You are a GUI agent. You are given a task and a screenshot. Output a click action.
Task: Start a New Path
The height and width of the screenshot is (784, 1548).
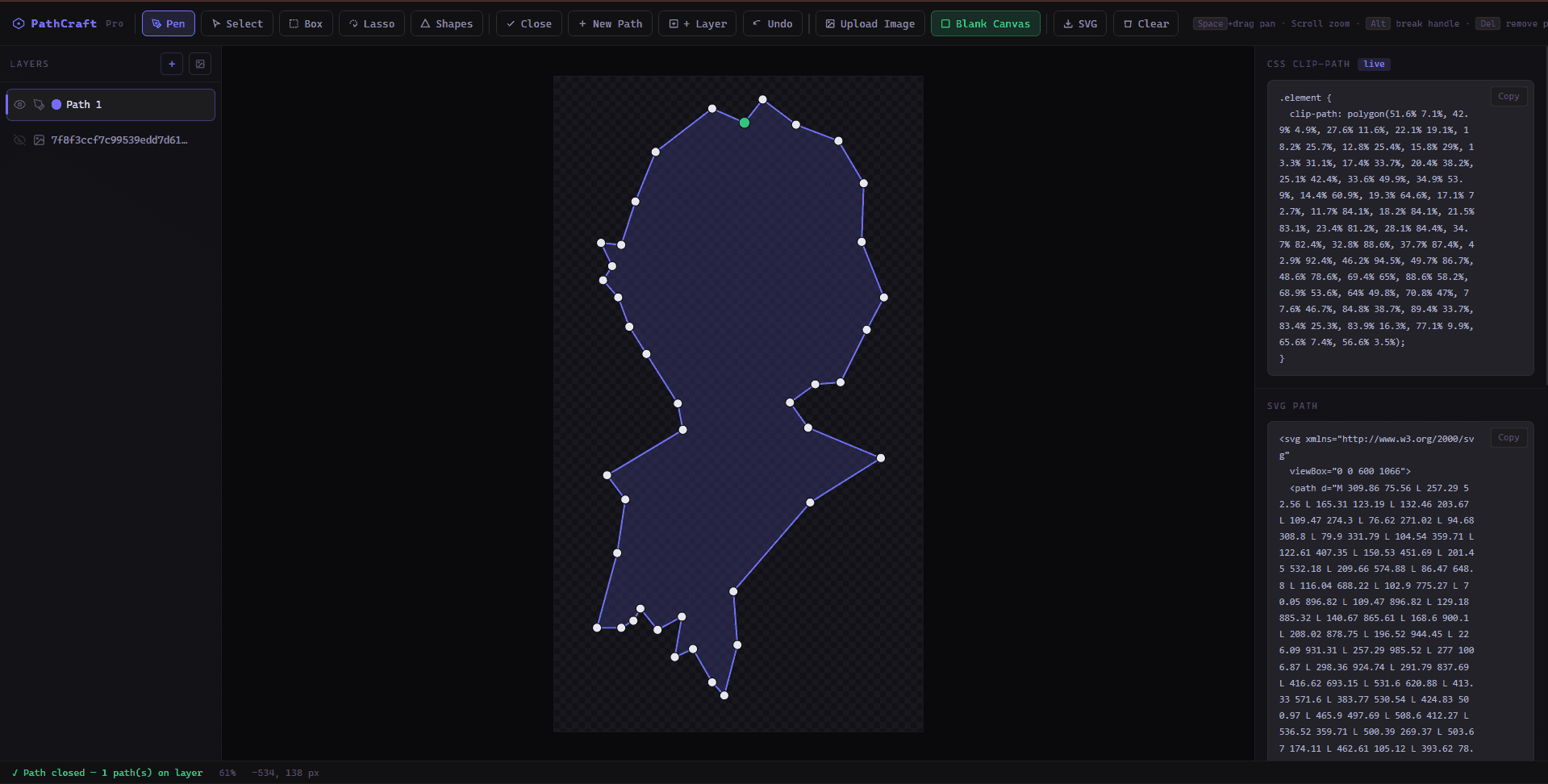tap(610, 23)
